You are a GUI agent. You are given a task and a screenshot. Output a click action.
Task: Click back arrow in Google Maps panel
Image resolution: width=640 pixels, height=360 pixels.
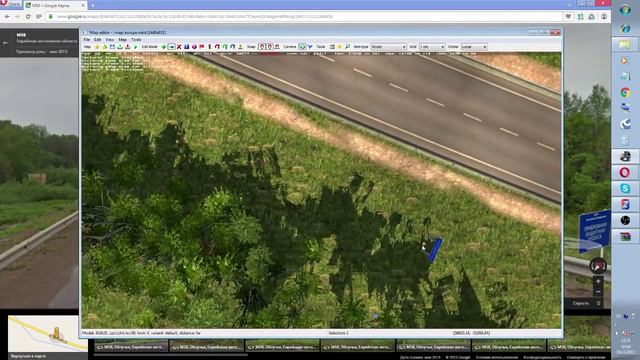(x=6, y=42)
